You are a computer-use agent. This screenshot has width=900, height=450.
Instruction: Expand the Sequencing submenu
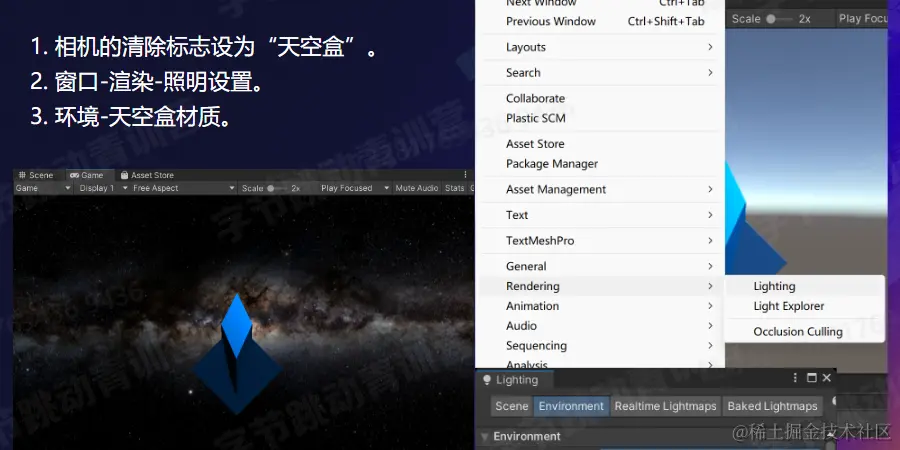click(x=600, y=346)
